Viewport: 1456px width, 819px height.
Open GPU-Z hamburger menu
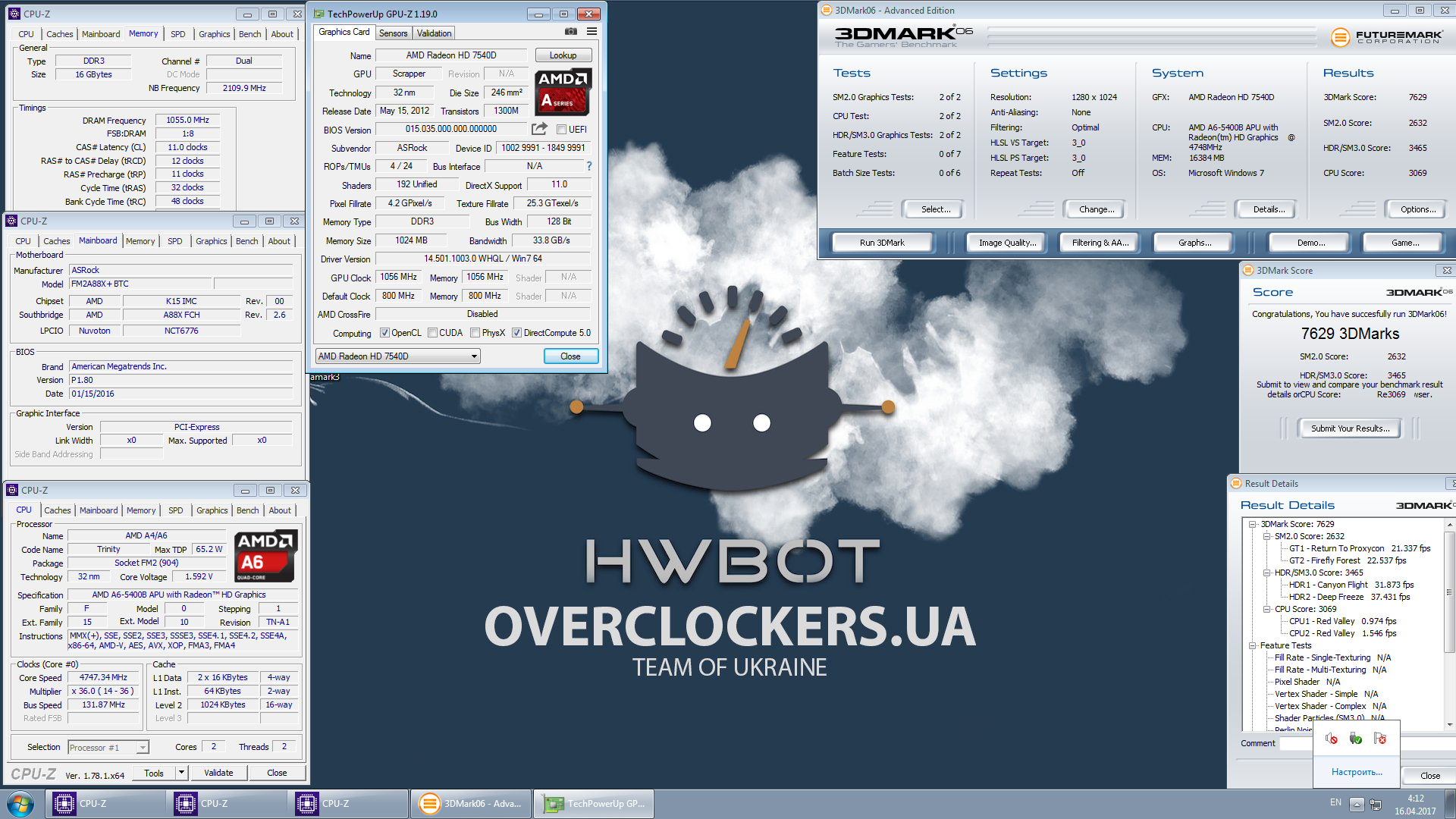pos(591,32)
